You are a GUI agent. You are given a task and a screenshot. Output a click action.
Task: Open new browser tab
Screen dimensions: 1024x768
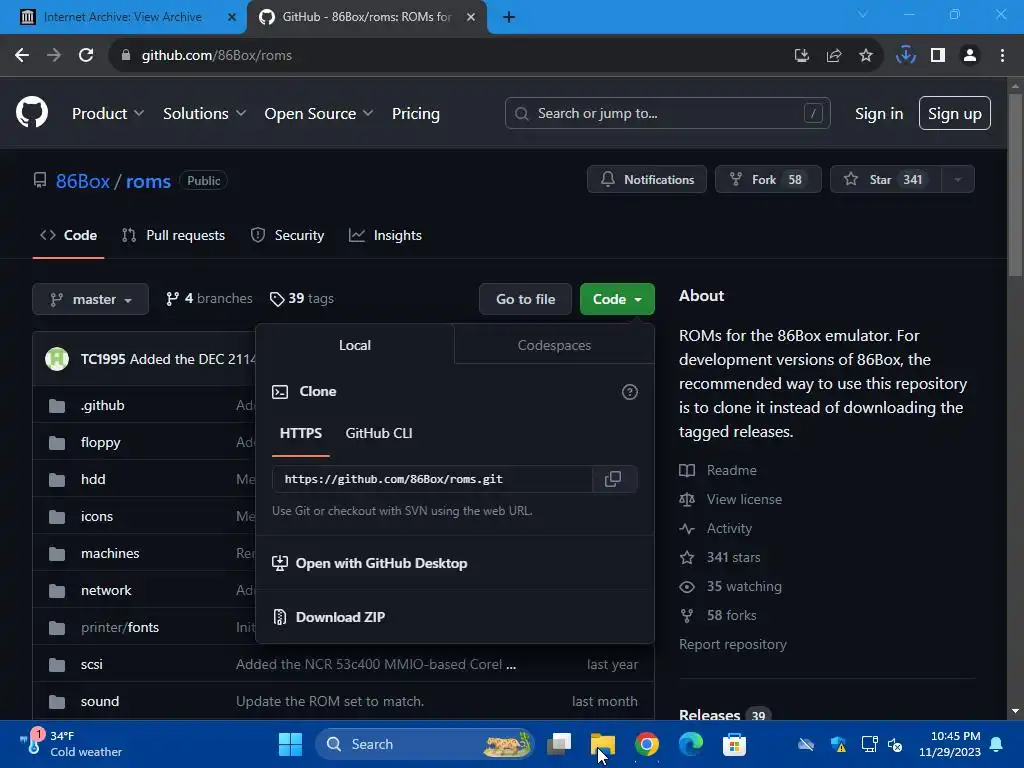click(509, 17)
